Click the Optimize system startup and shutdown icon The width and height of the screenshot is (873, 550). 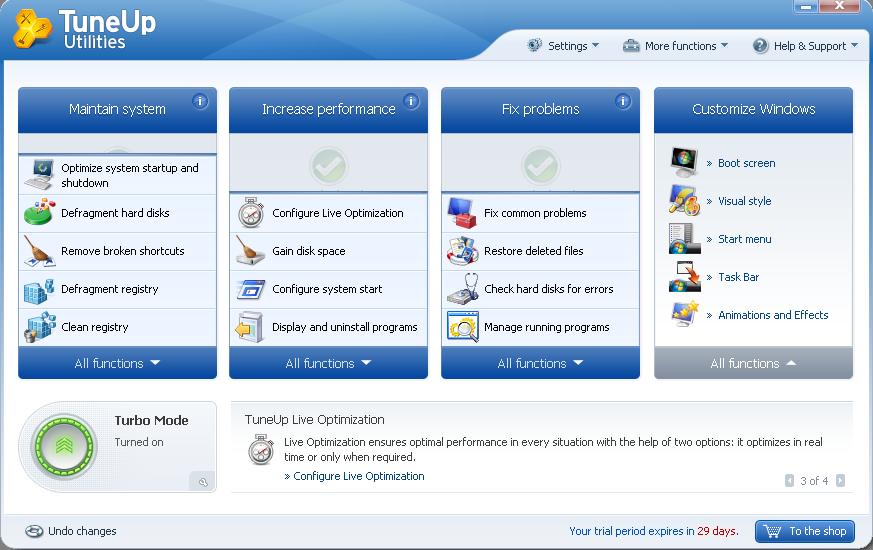tap(39, 174)
